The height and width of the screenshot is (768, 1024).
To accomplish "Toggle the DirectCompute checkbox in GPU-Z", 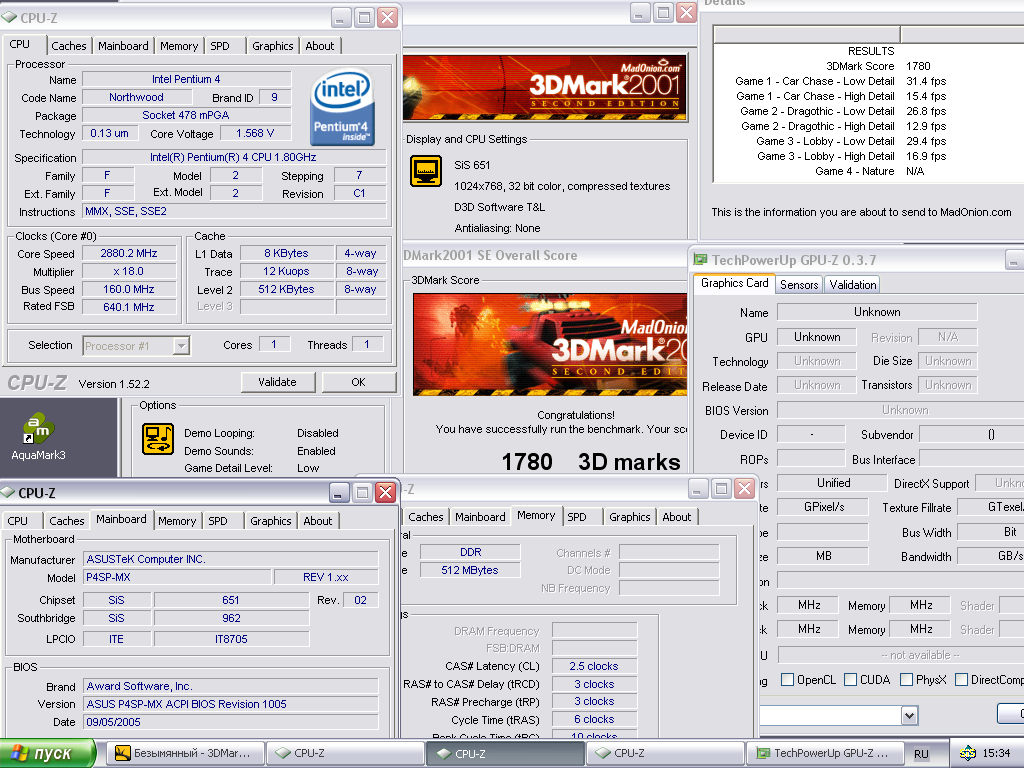I will point(961,680).
